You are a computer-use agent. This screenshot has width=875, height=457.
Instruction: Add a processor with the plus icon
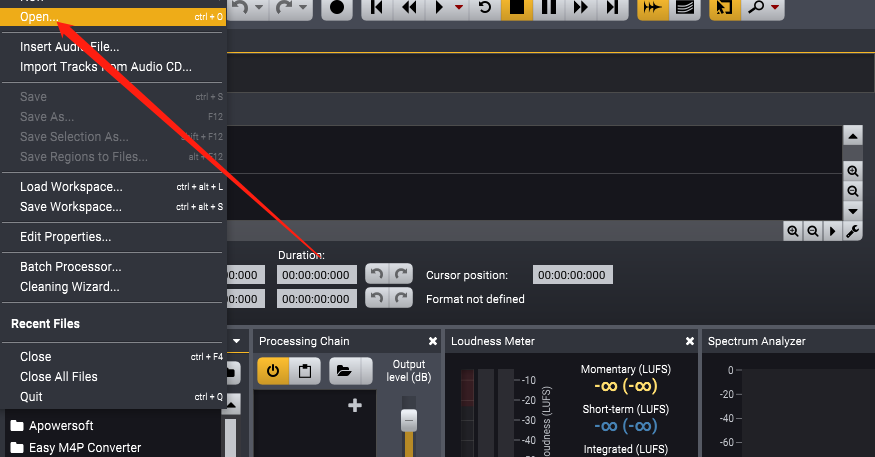pyautogui.click(x=355, y=406)
